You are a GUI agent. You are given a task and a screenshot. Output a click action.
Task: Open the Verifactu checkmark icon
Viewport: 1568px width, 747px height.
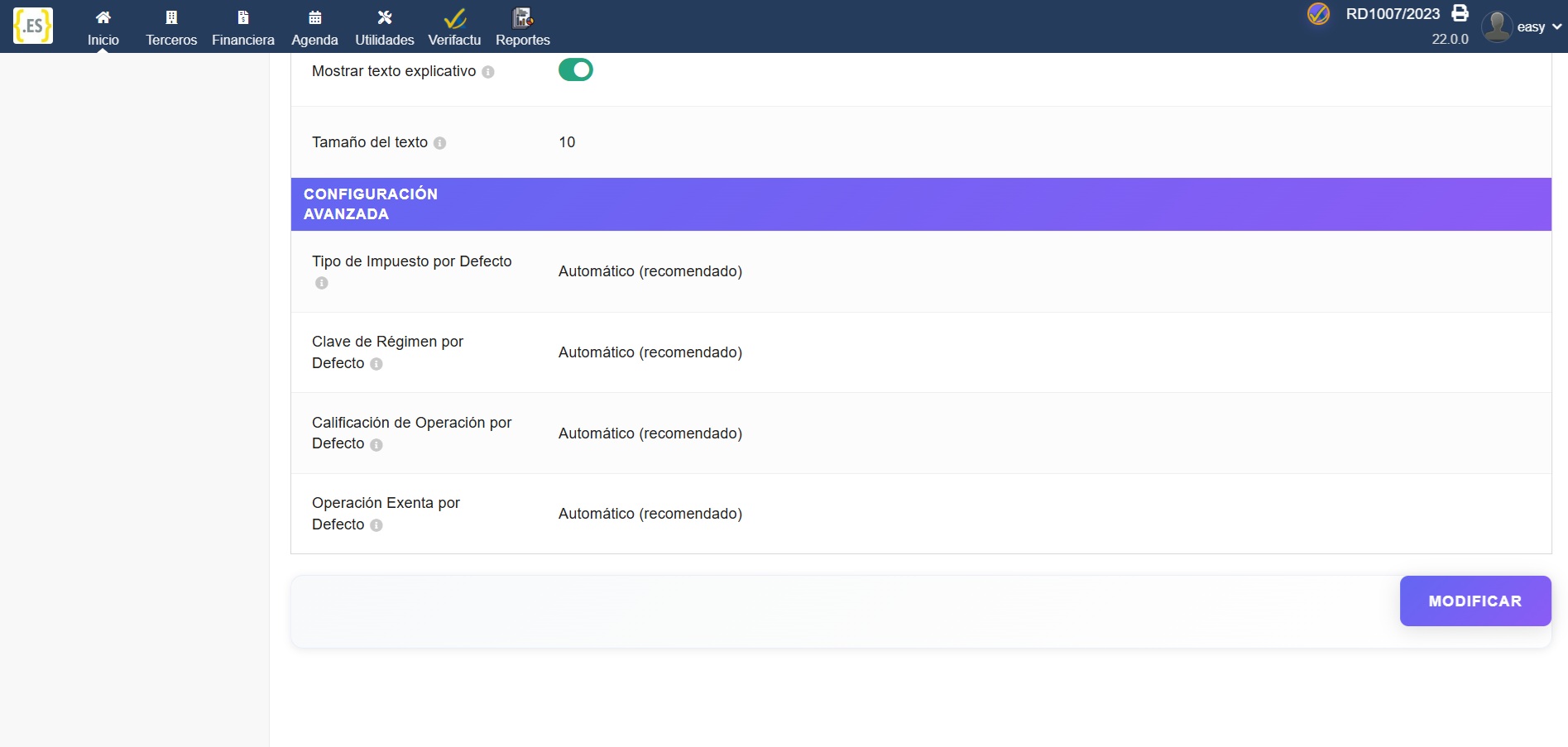[454, 17]
